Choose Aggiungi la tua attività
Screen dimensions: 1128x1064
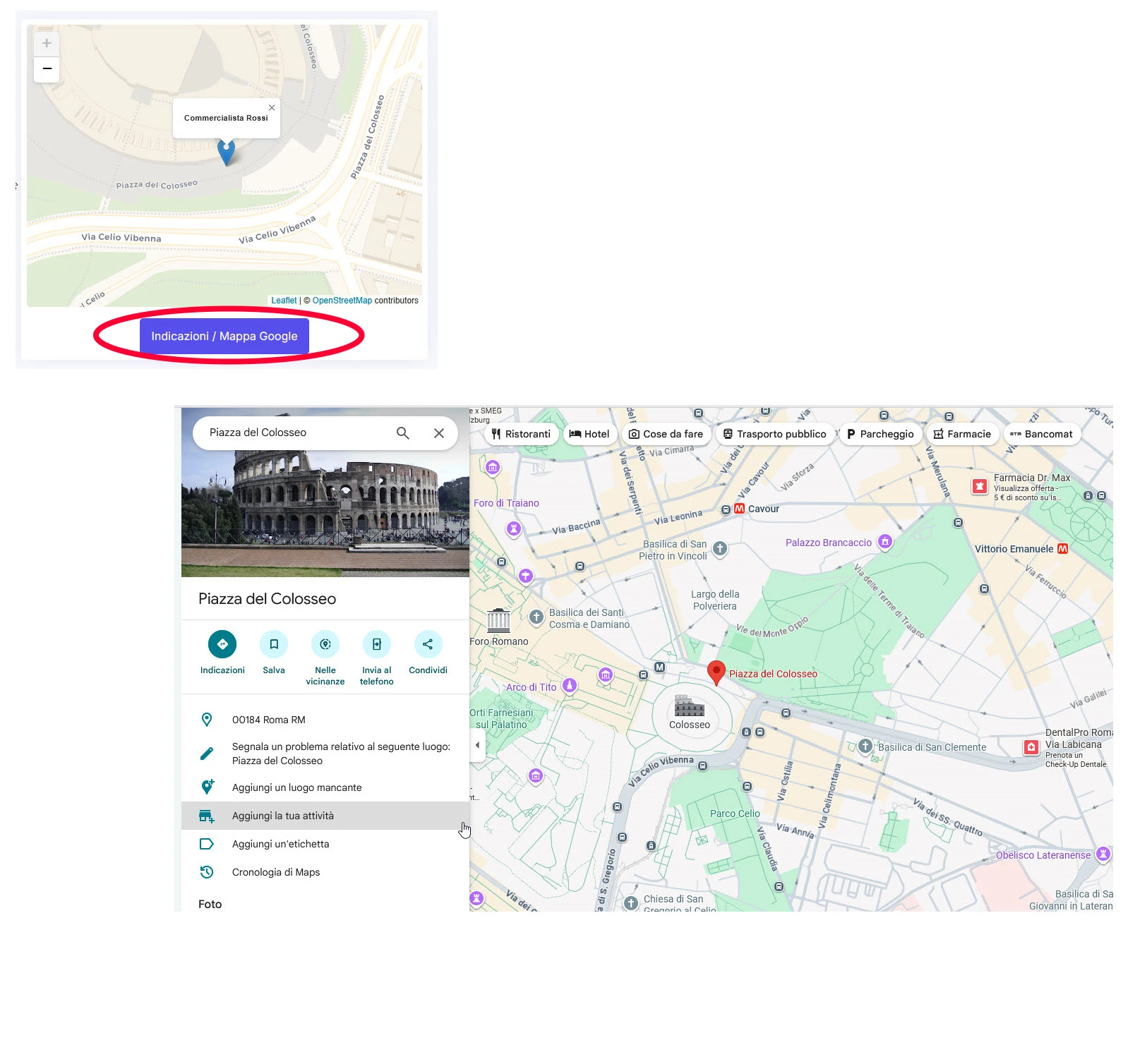point(283,816)
